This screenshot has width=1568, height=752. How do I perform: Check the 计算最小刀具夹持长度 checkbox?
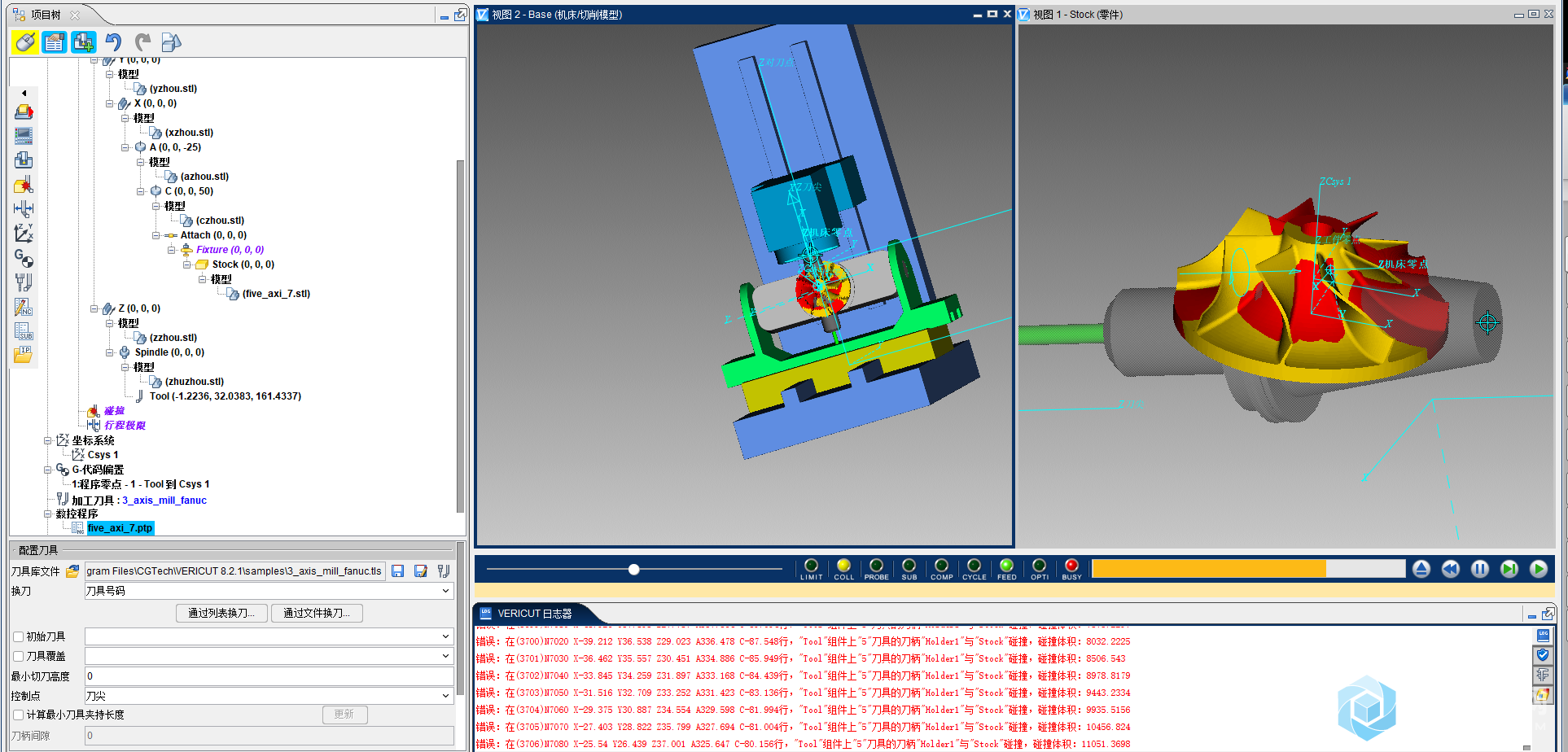click(x=18, y=715)
